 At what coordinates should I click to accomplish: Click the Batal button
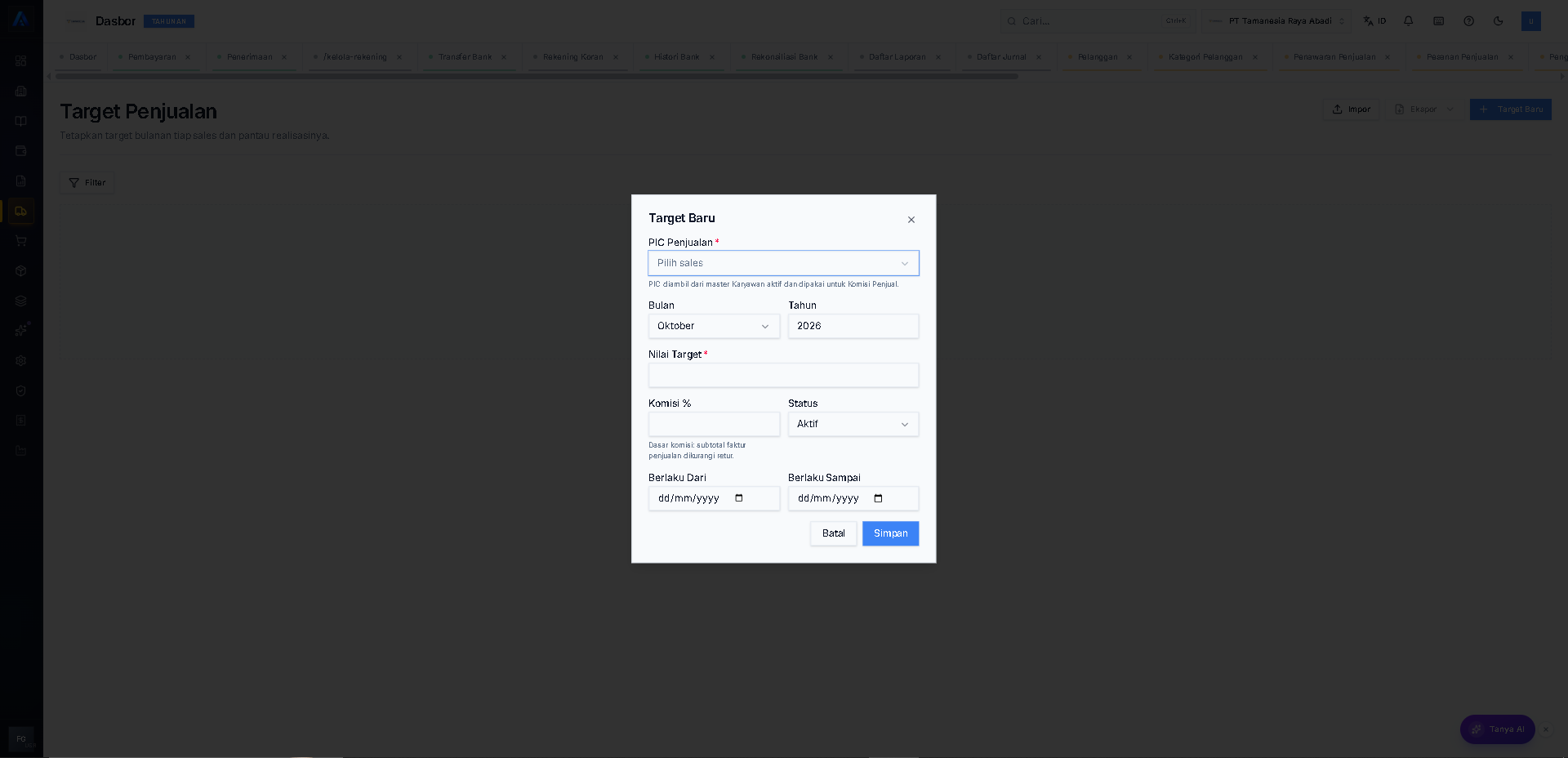pos(833,533)
